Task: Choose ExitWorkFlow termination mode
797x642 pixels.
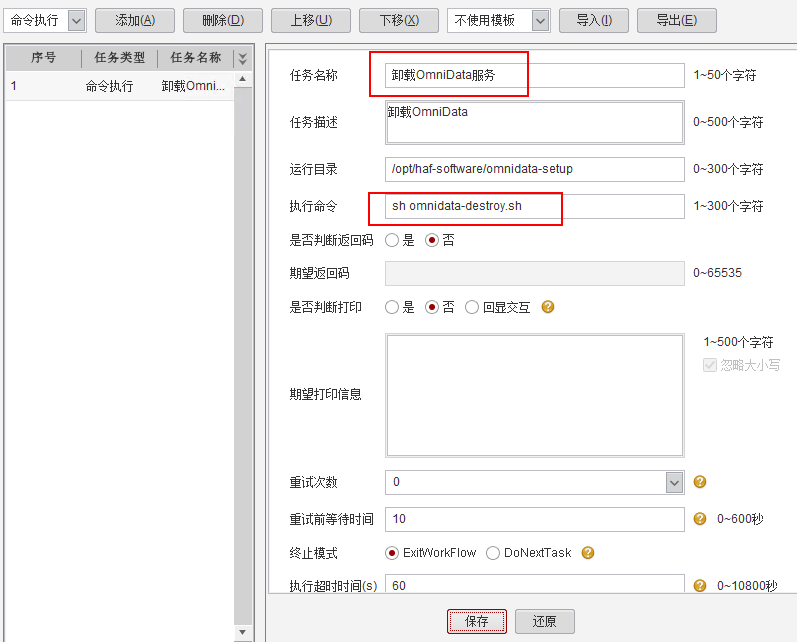Action: click(x=392, y=553)
